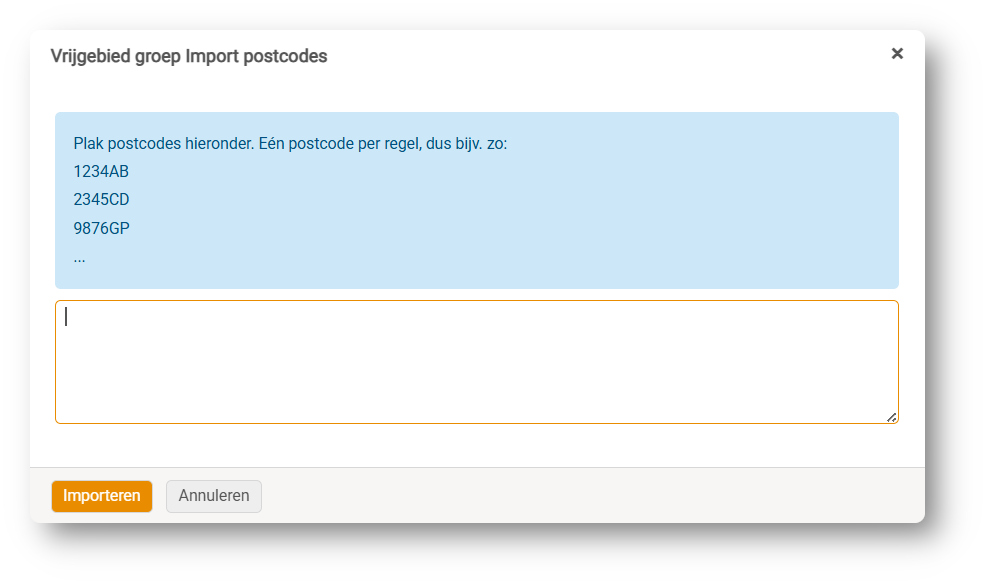Click the dialog title 'Vrijgebied groep Import postcodes'
Image resolution: width=985 pixels, height=583 pixels.
coord(189,56)
